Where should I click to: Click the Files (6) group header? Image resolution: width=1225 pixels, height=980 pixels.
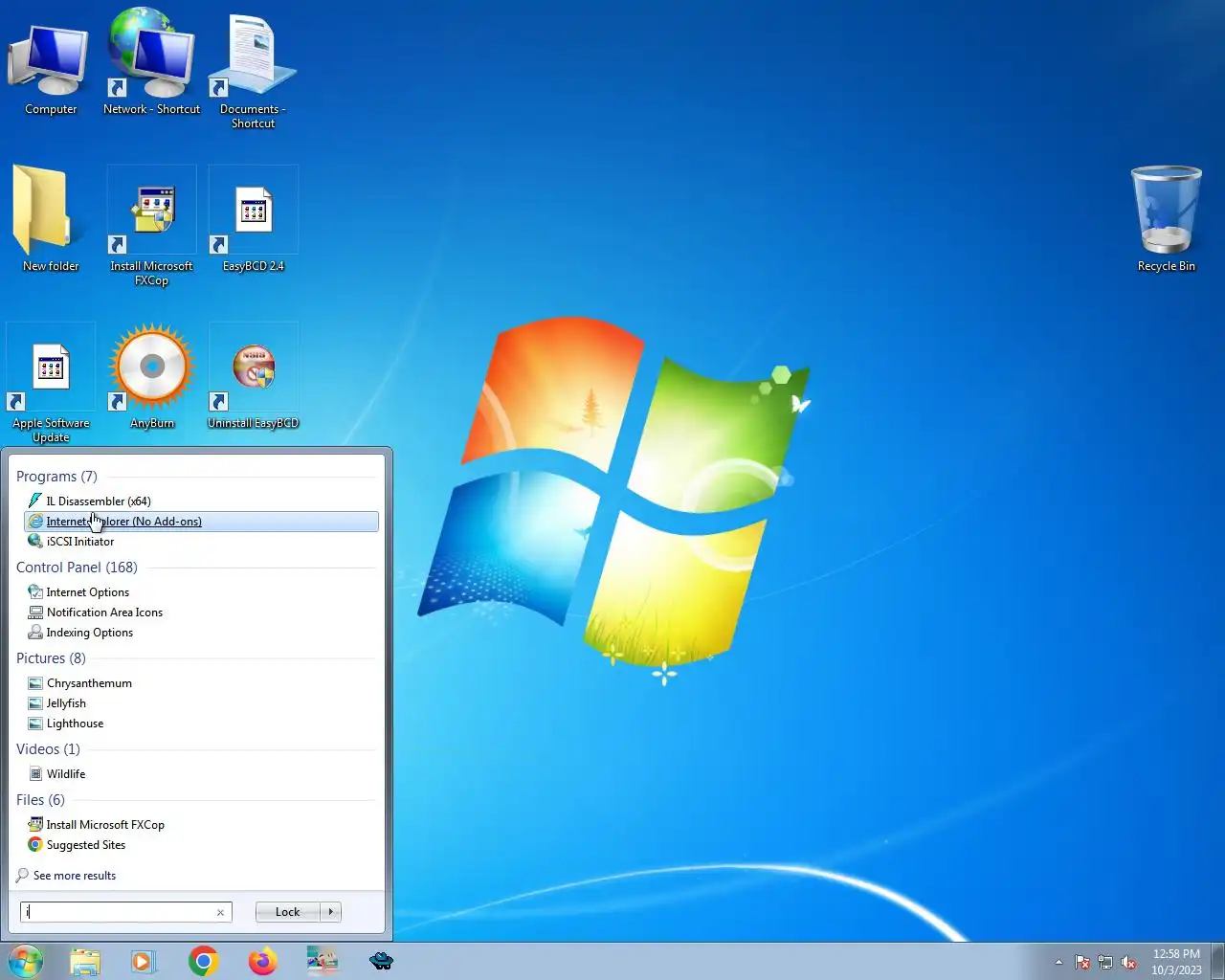tap(40, 800)
